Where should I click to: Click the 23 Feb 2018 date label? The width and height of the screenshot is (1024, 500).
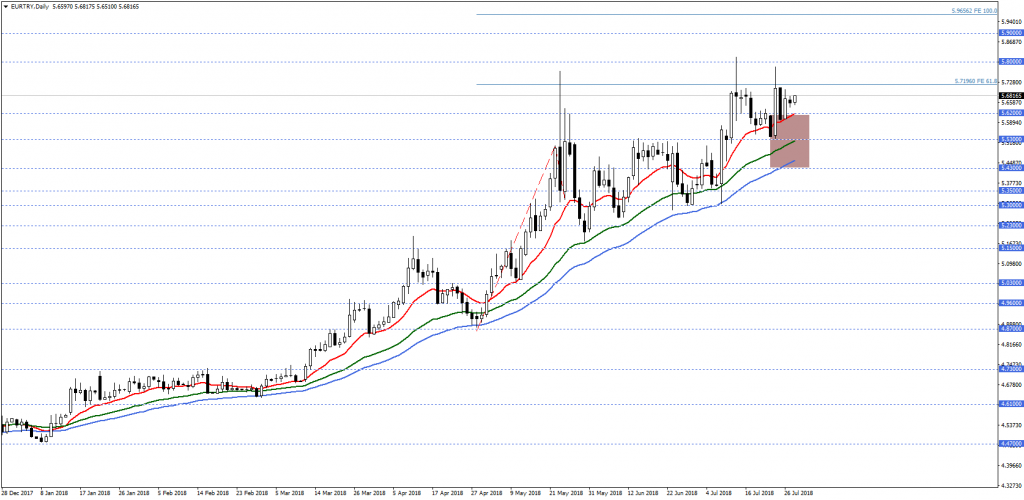(x=252, y=493)
